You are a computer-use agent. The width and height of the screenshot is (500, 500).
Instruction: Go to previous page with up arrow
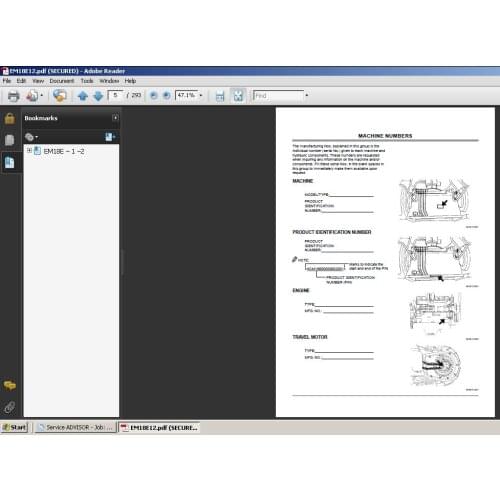(x=83, y=96)
